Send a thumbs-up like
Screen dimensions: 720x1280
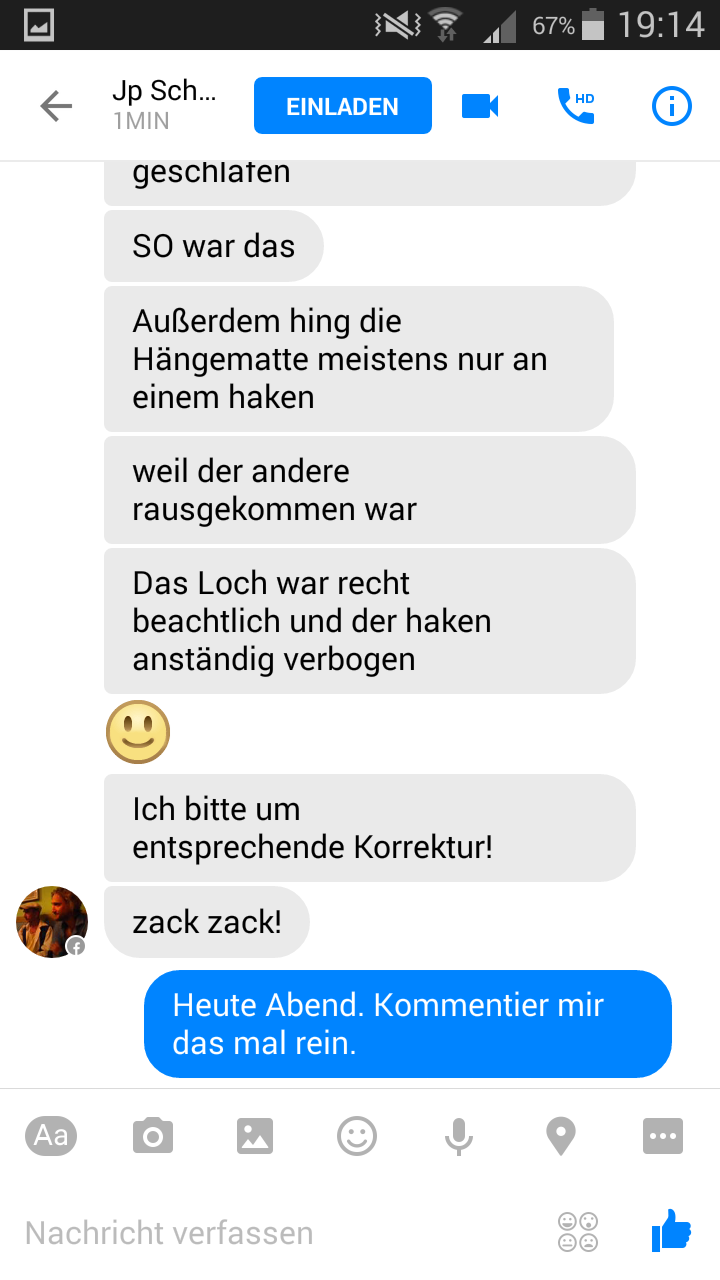pyautogui.click(x=671, y=1231)
